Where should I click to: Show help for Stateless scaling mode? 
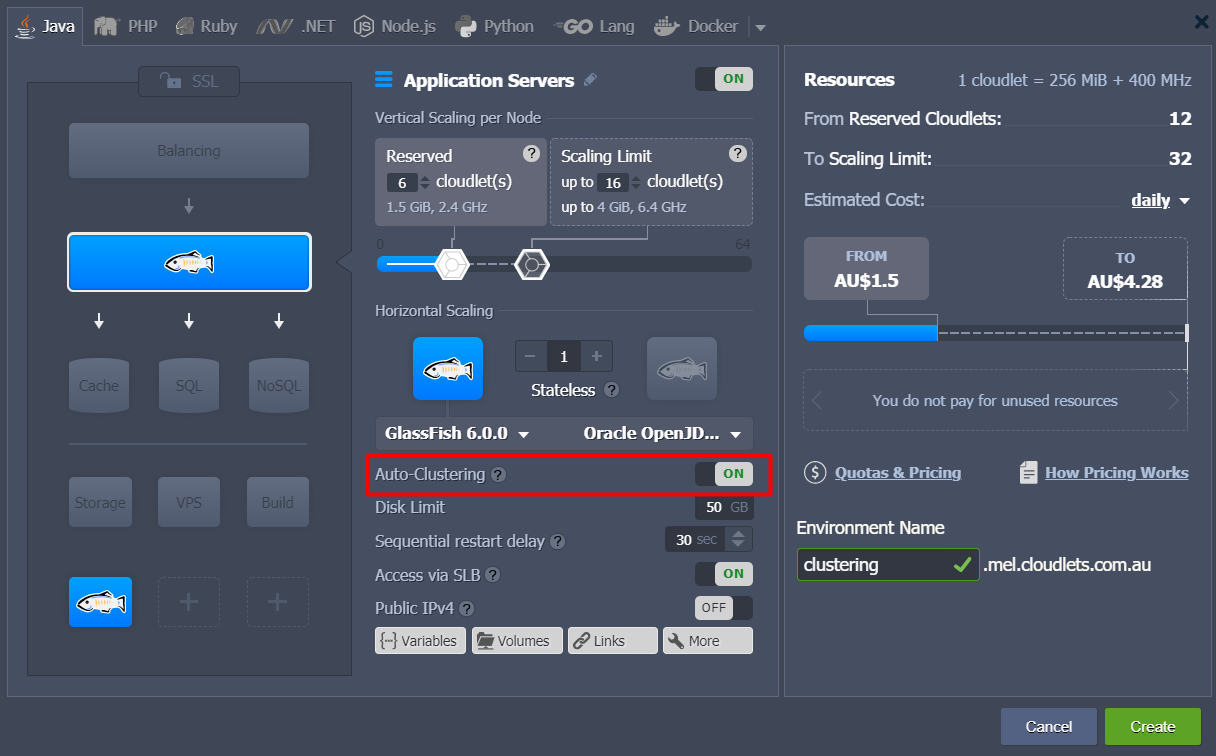[612, 391]
